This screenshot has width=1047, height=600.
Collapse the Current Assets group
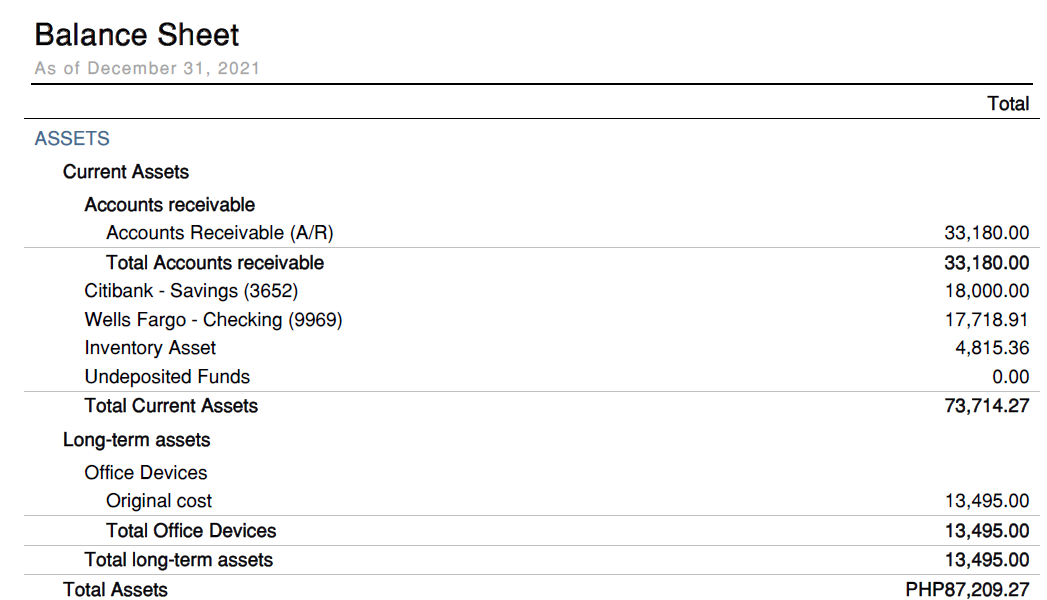click(126, 172)
